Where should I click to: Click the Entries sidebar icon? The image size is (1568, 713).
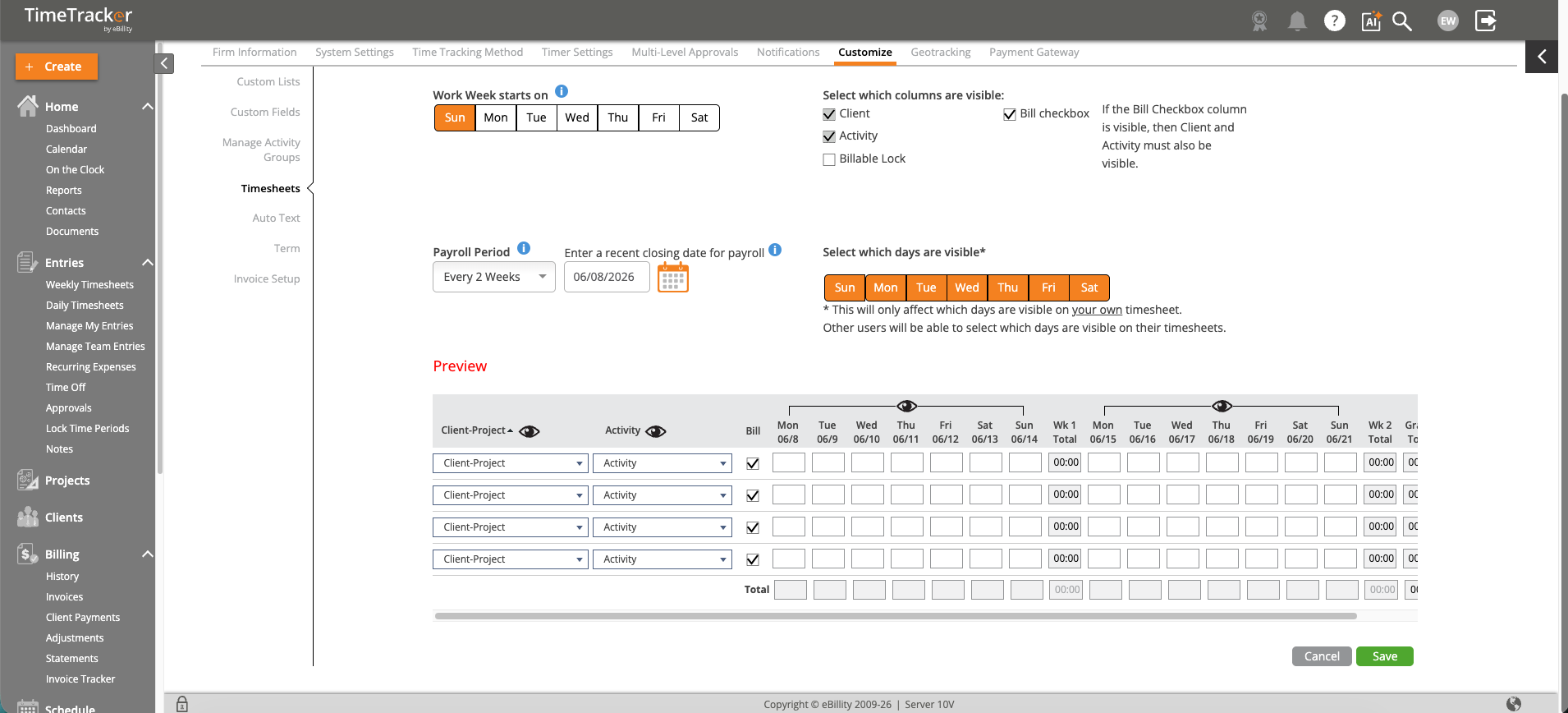click(28, 262)
